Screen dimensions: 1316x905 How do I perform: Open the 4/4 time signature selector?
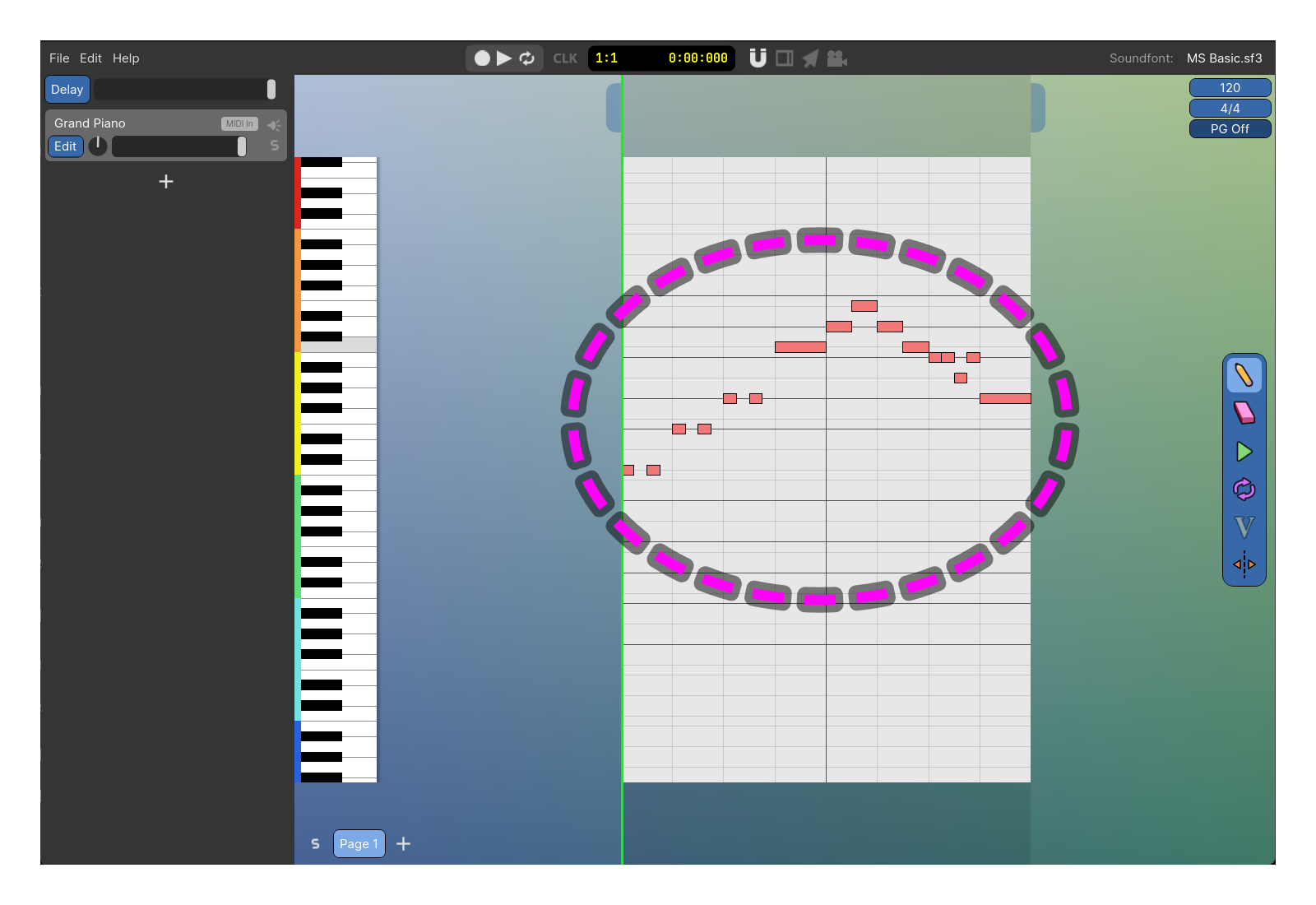1230,109
